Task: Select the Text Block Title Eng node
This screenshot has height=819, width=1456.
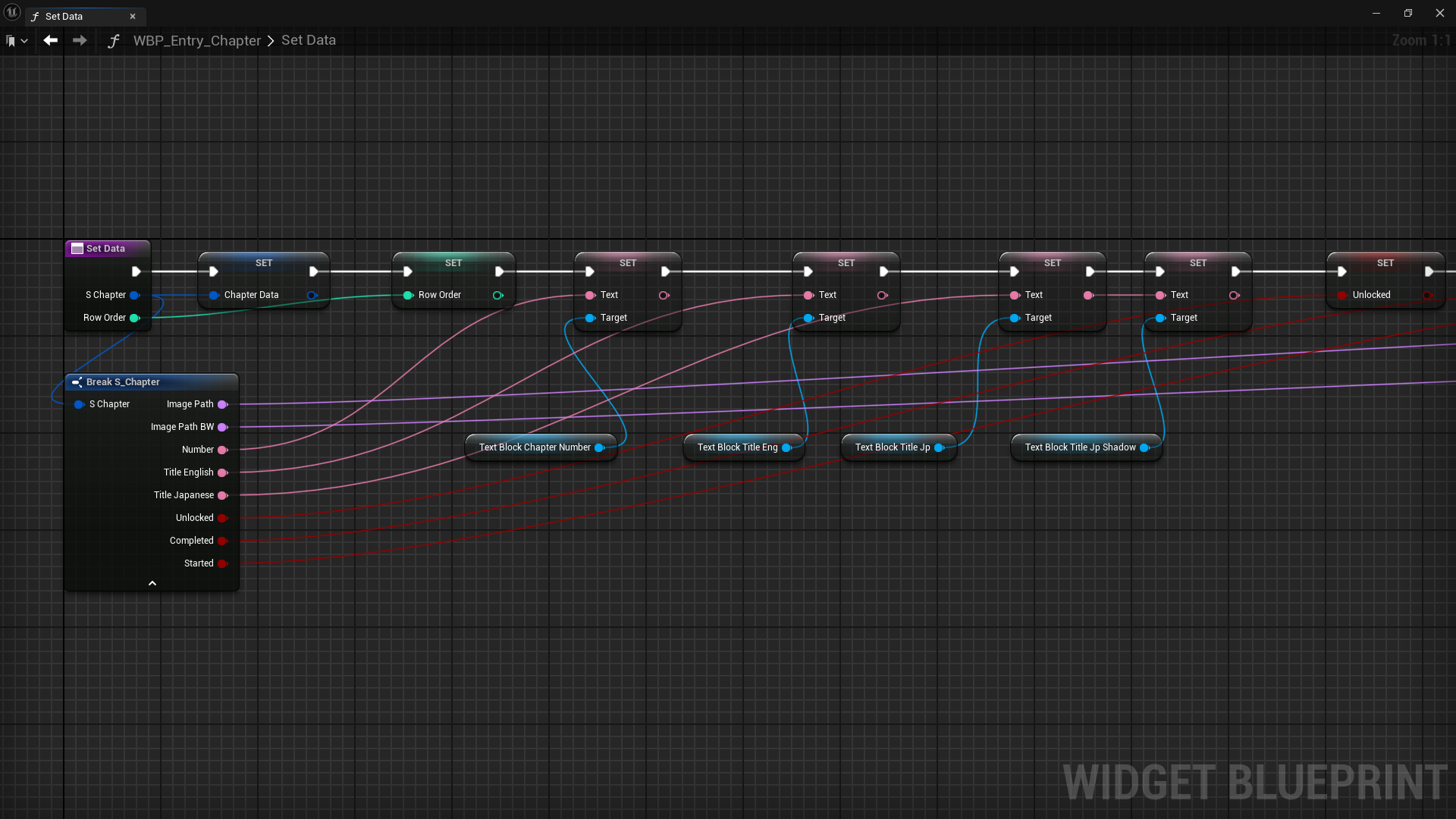Action: pos(737,447)
